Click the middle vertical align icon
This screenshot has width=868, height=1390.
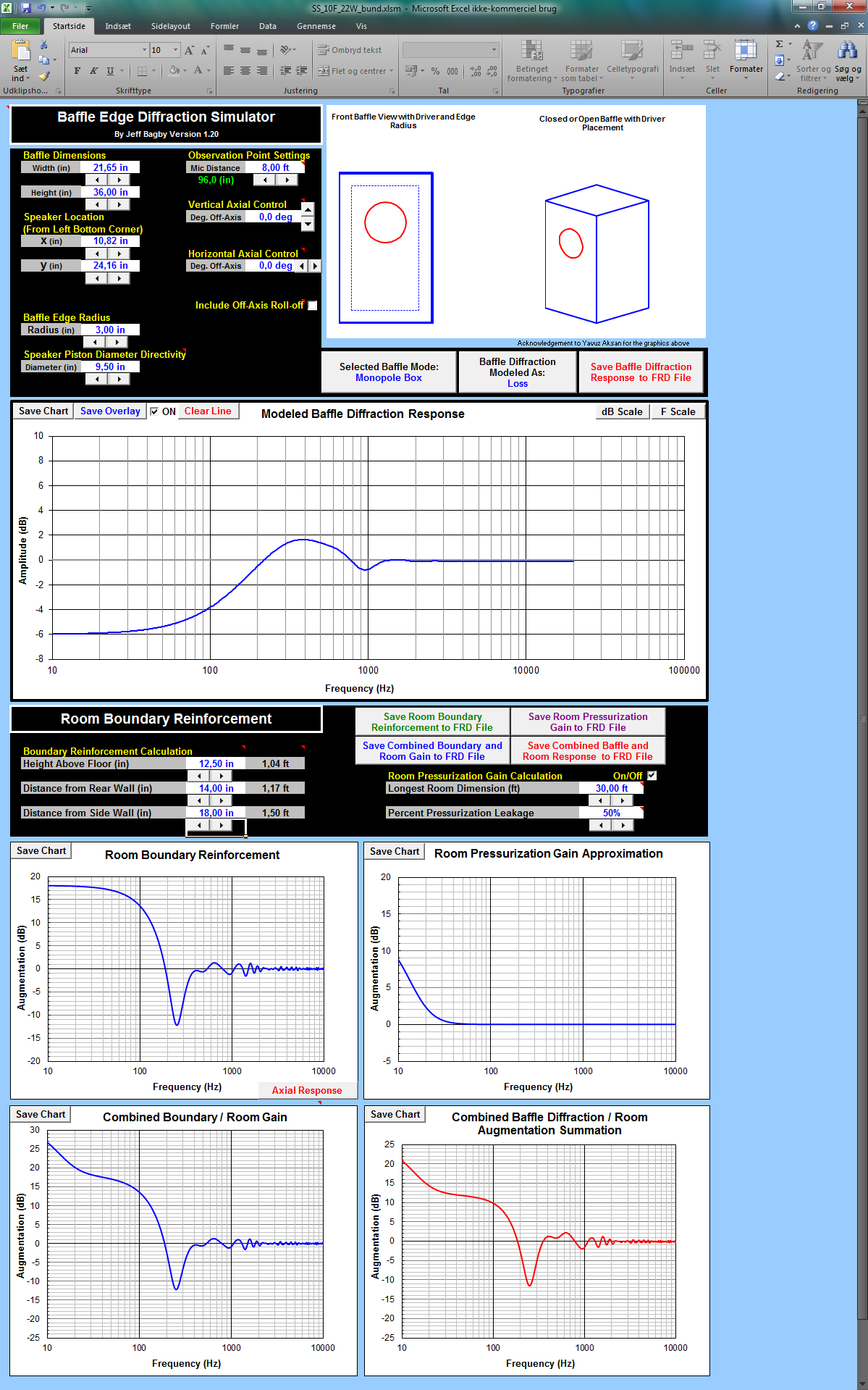click(245, 50)
